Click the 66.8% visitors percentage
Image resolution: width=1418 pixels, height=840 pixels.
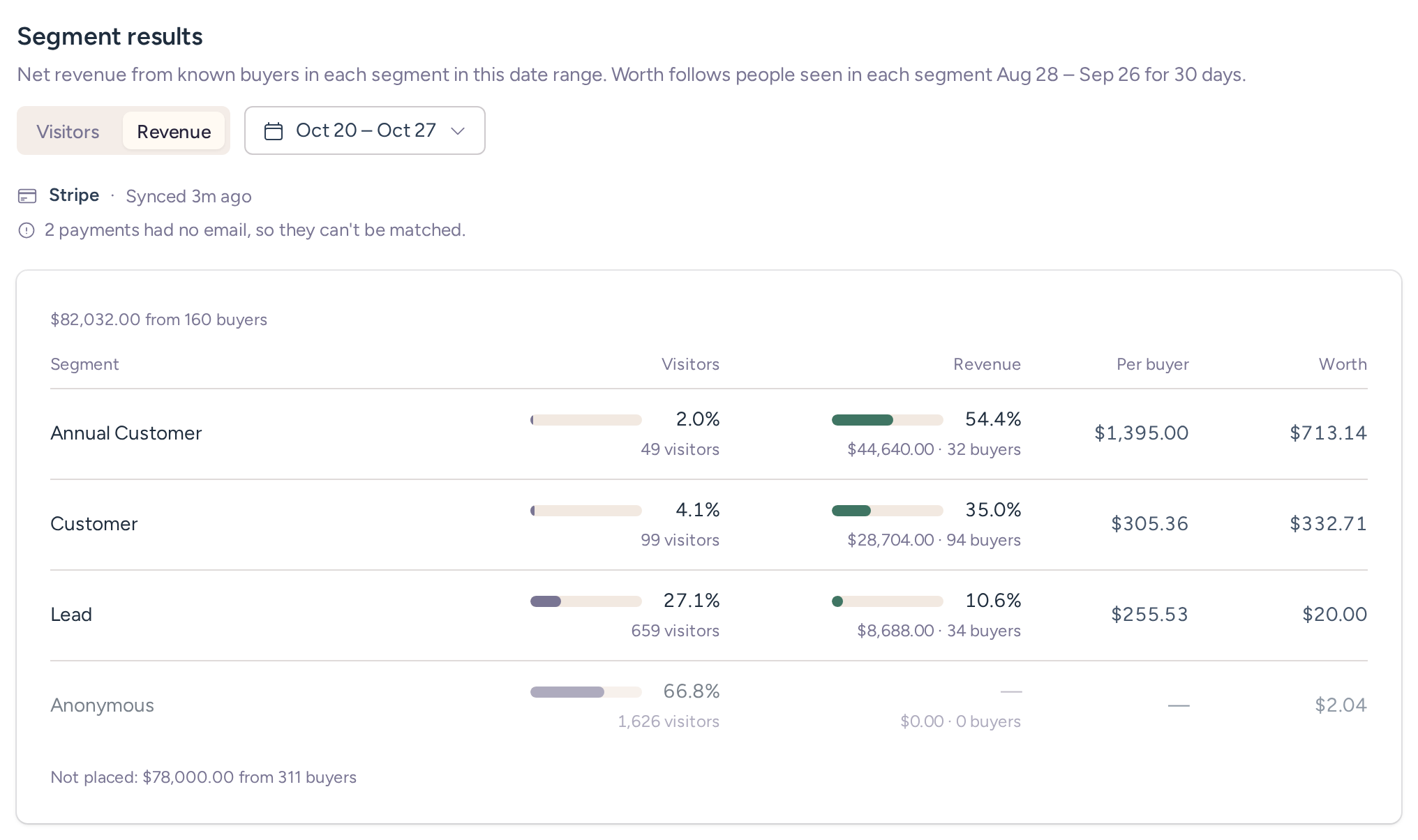click(692, 691)
